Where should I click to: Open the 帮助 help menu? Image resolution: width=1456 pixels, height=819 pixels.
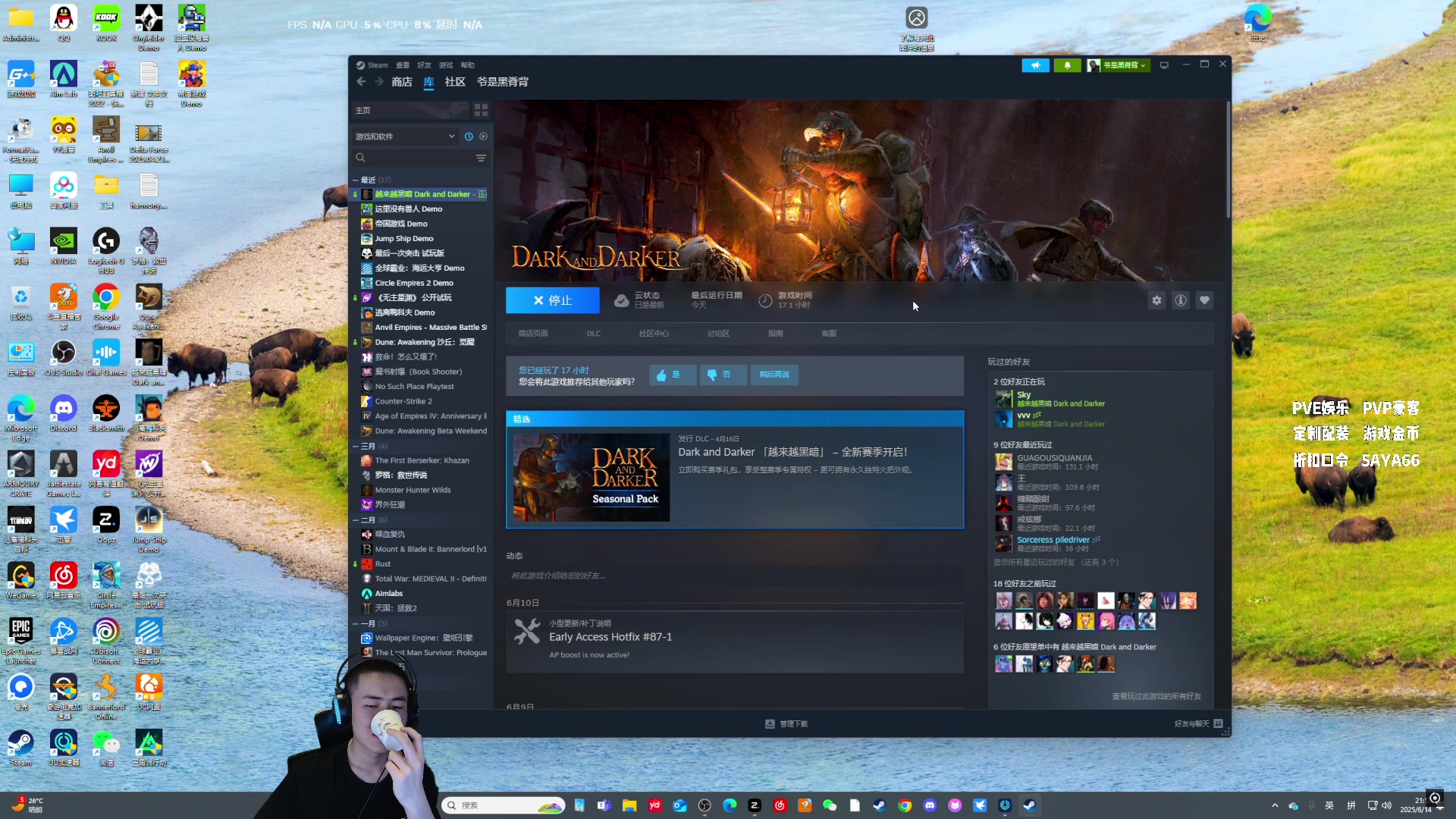pos(467,65)
